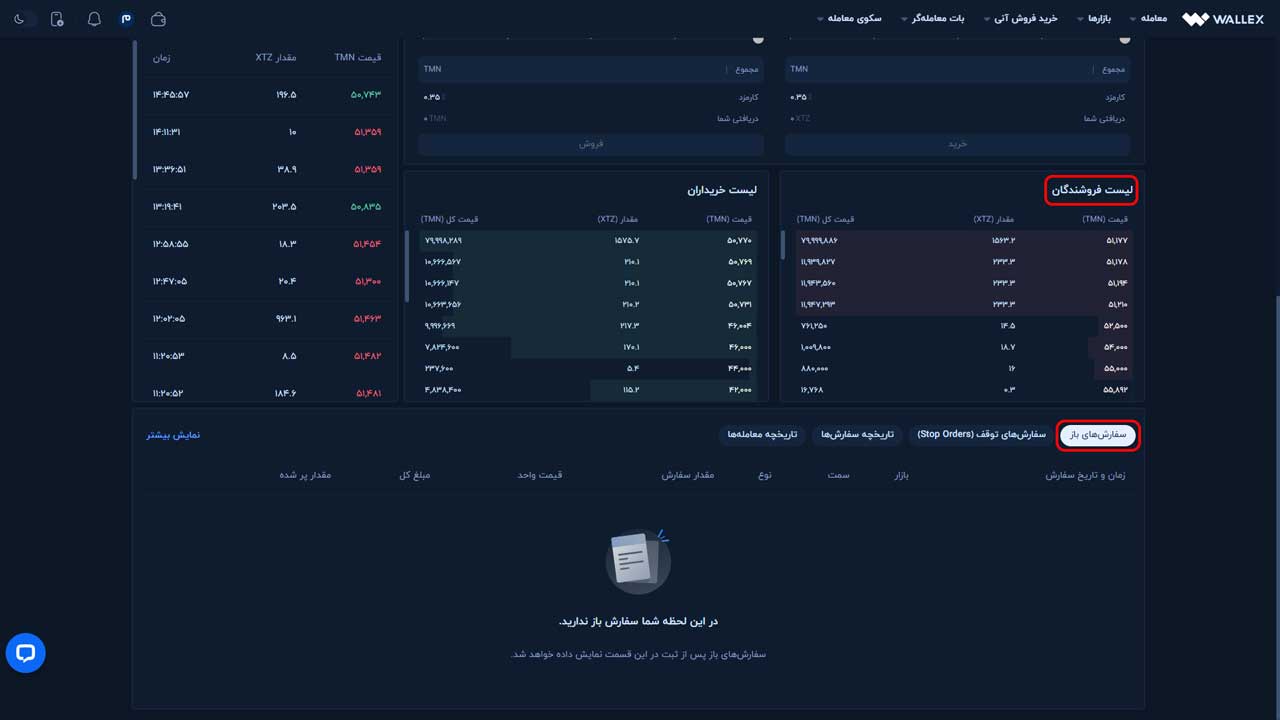Click the خرید buy button
Screen dimensions: 1280x720
pyautogui.click(x=957, y=144)
